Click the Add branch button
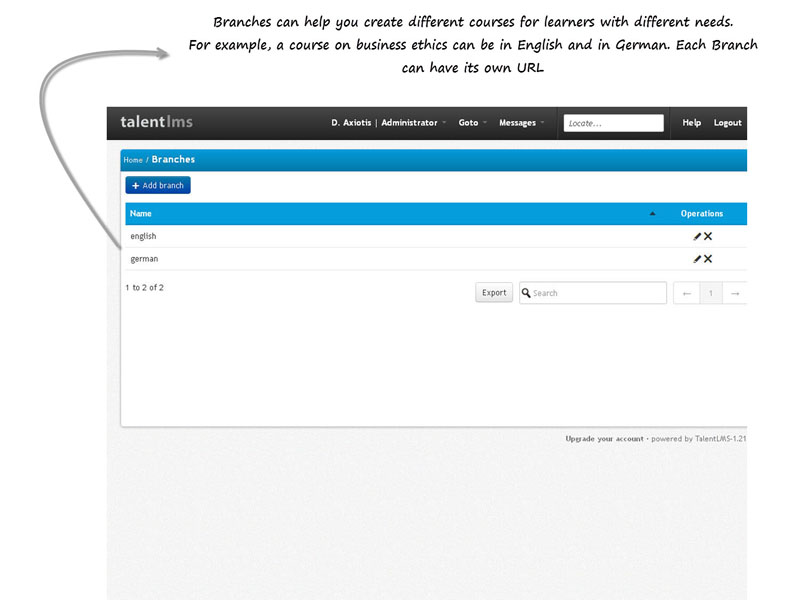 (x=158, y=185)
